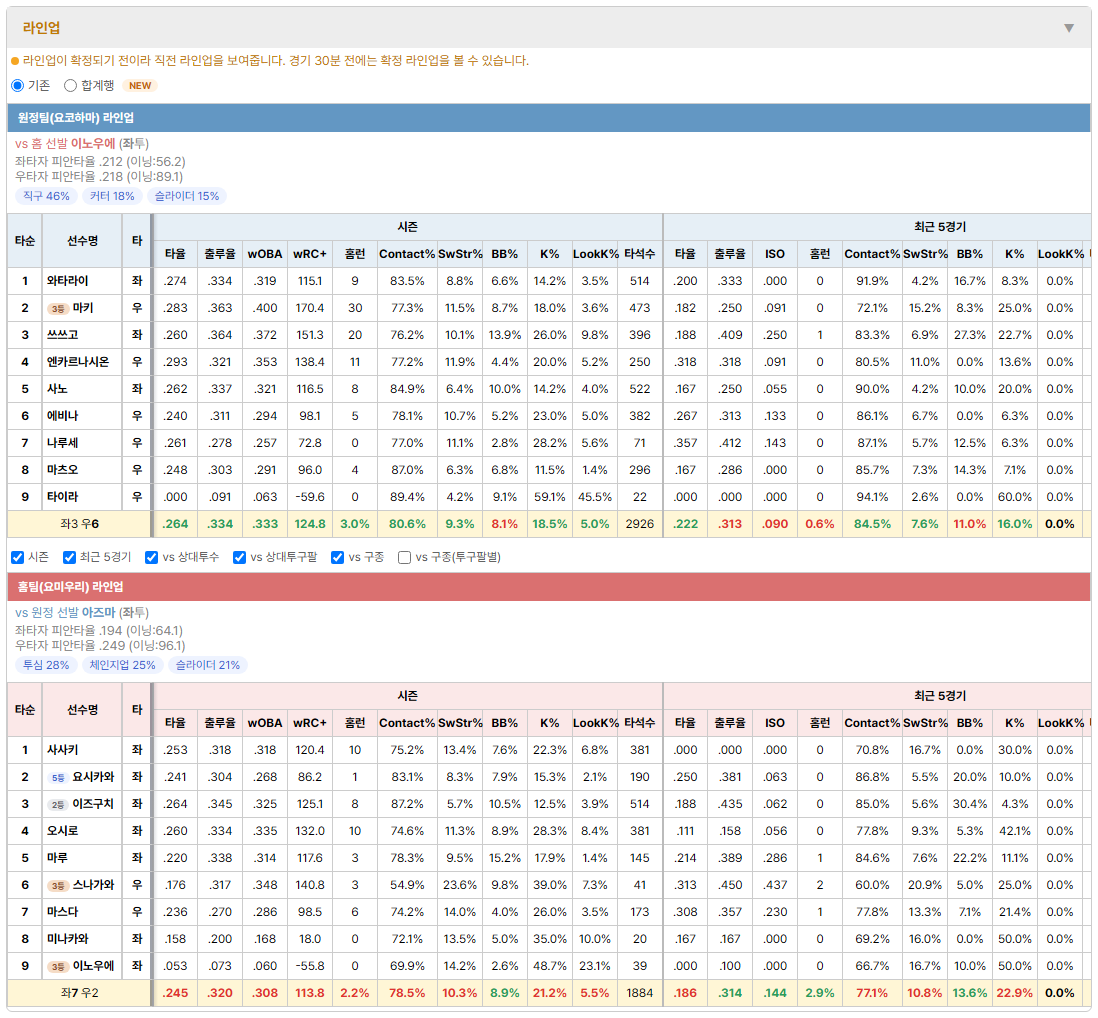Click the orange dot before the lineup notice
Viewport: 1098px width, 1018px height.
click(x=15, y=61)
